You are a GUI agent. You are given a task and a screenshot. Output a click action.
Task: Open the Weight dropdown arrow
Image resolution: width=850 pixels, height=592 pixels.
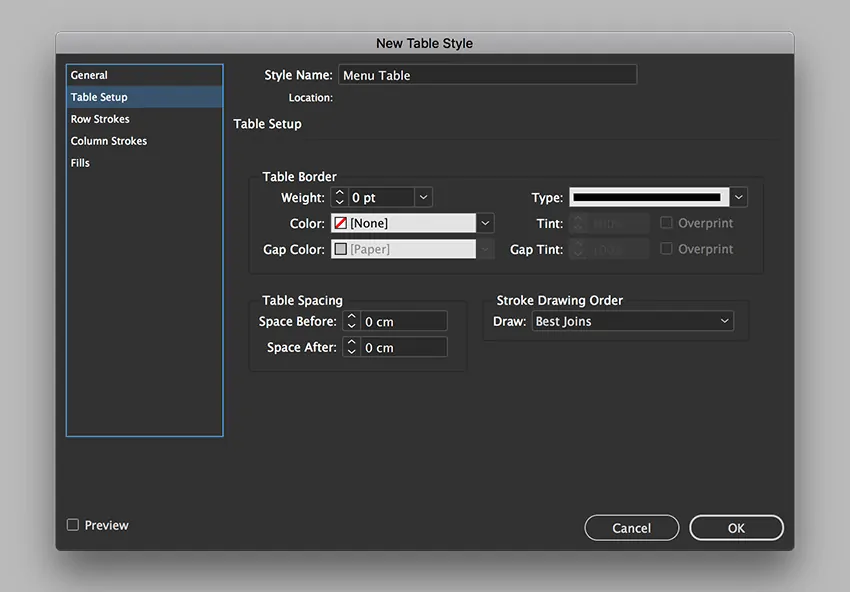[x=423, y=198]
